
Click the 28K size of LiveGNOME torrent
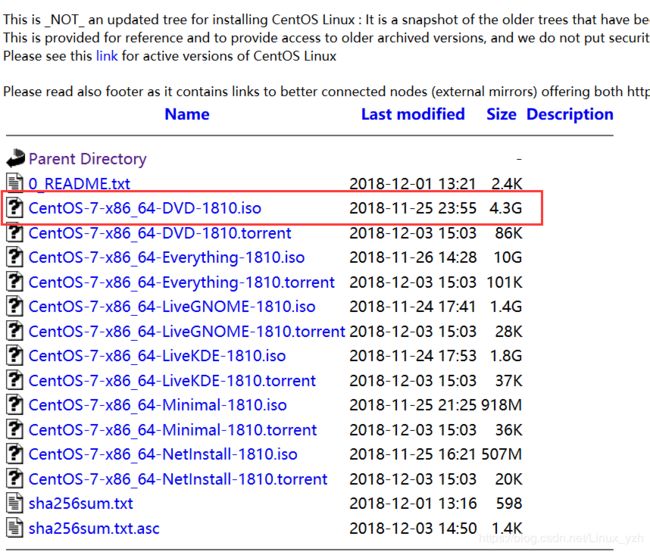[x=509, y=332]
